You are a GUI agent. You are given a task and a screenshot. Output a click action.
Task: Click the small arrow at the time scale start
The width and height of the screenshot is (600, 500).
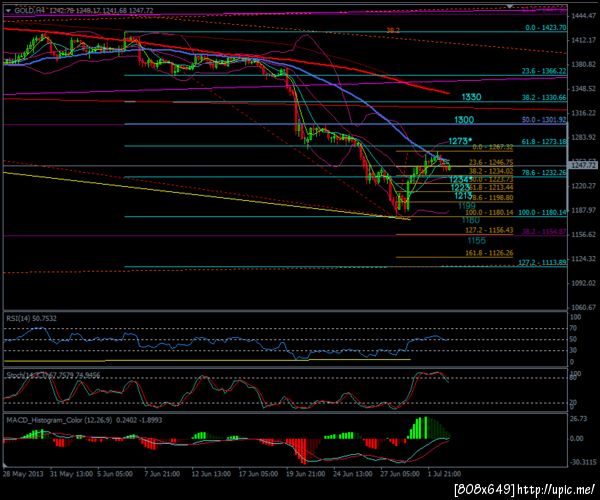[x=5, y=466]
